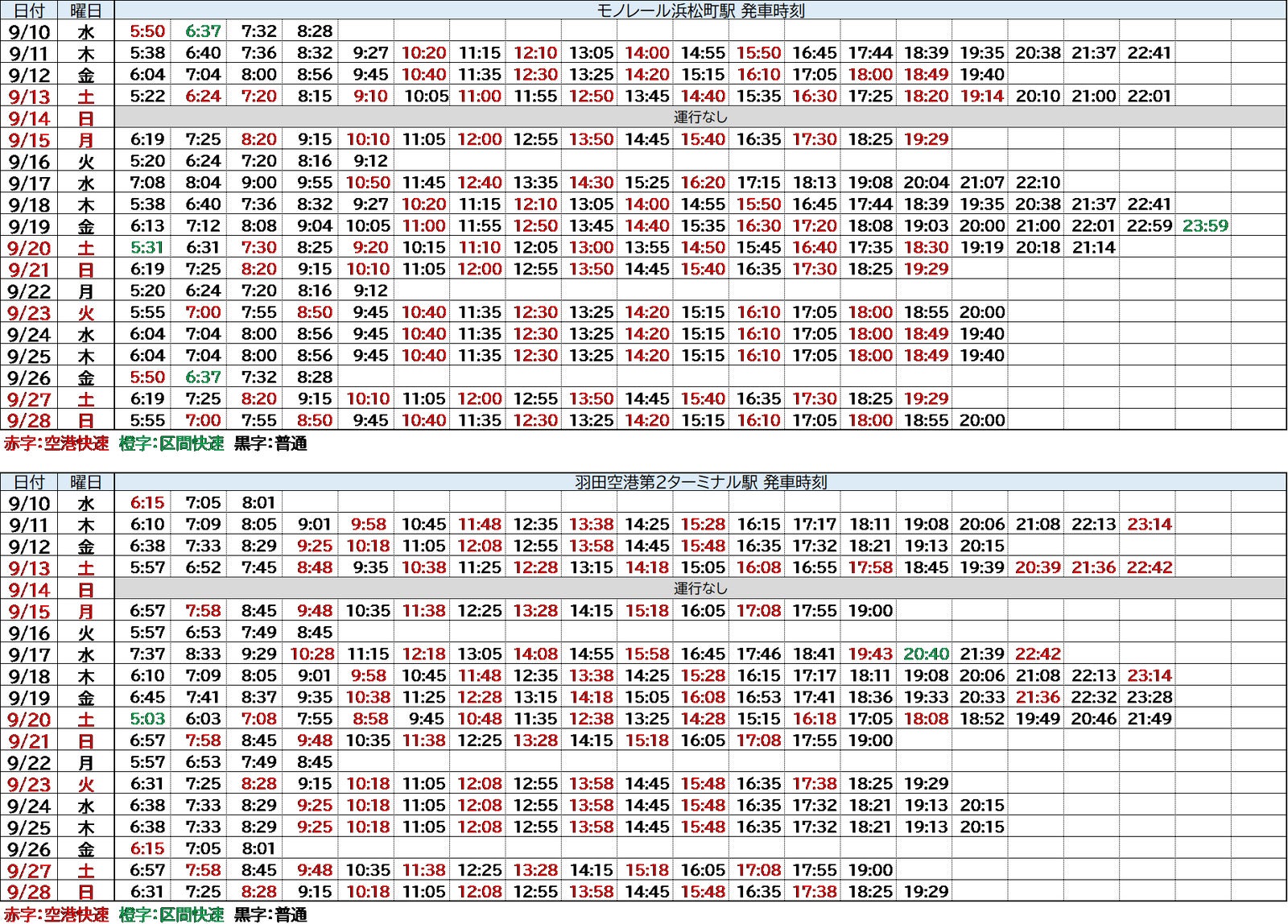Select the モノレール浜松町駅 発車時刻 header
The image size is (1288, 924).
pos(700,10)
